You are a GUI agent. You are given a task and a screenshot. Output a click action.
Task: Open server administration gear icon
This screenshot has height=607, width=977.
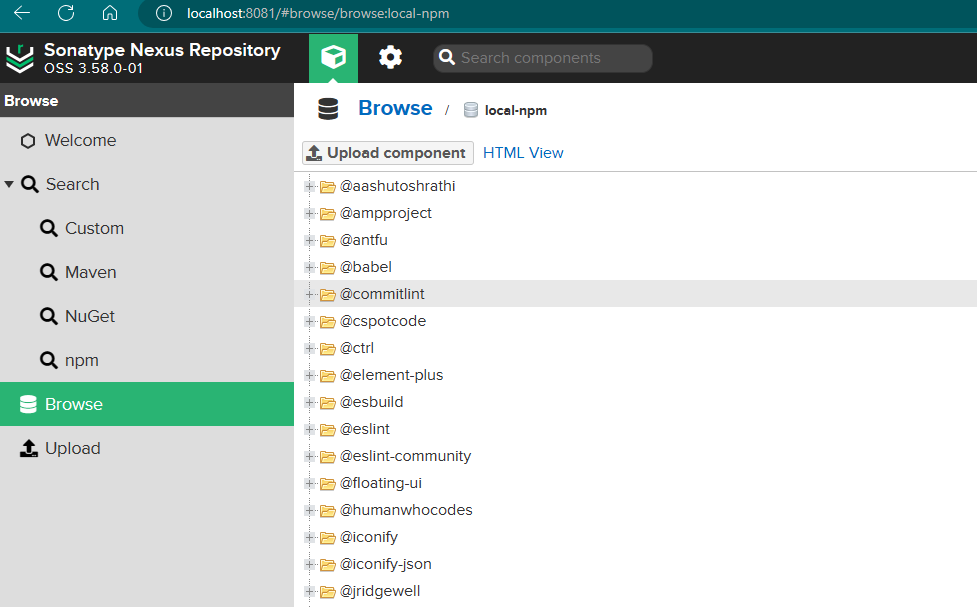(x=391, y=57)
